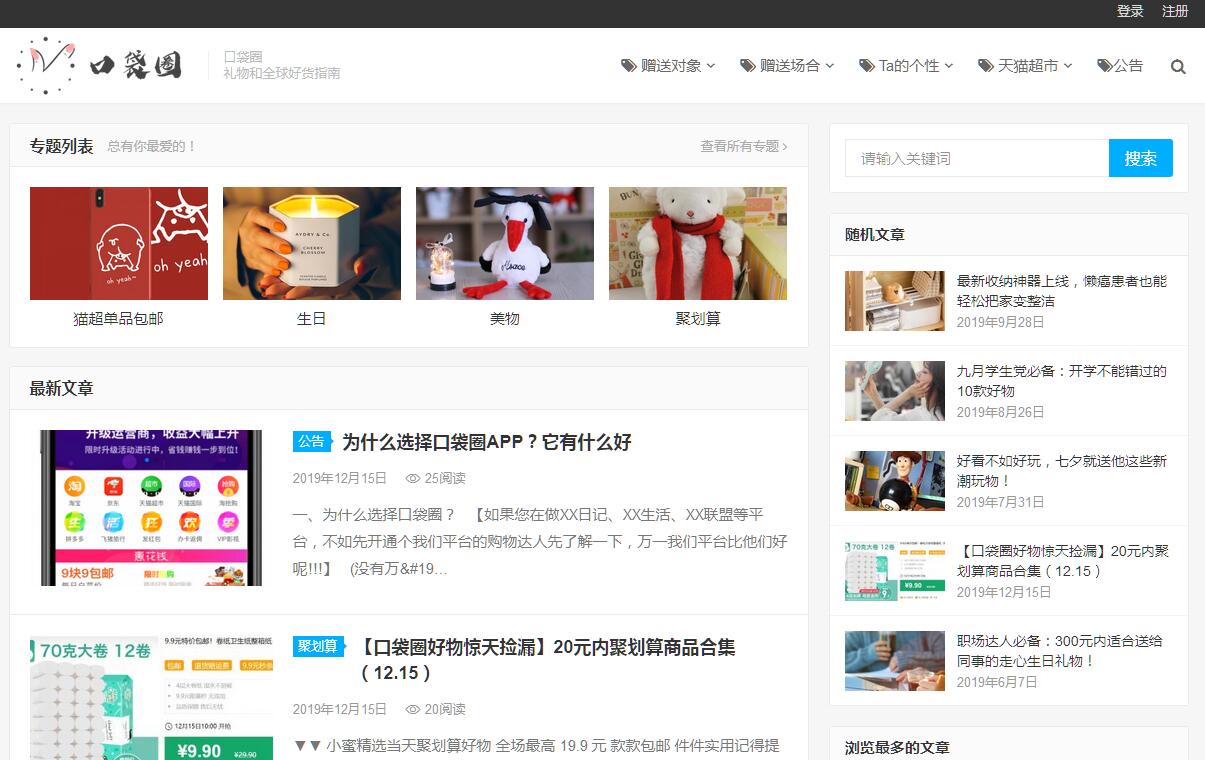Screen dimensions: 1205x760
Task: Open article 为什么选择口袋圈APP？它有什么好
Action: [487, 442]
